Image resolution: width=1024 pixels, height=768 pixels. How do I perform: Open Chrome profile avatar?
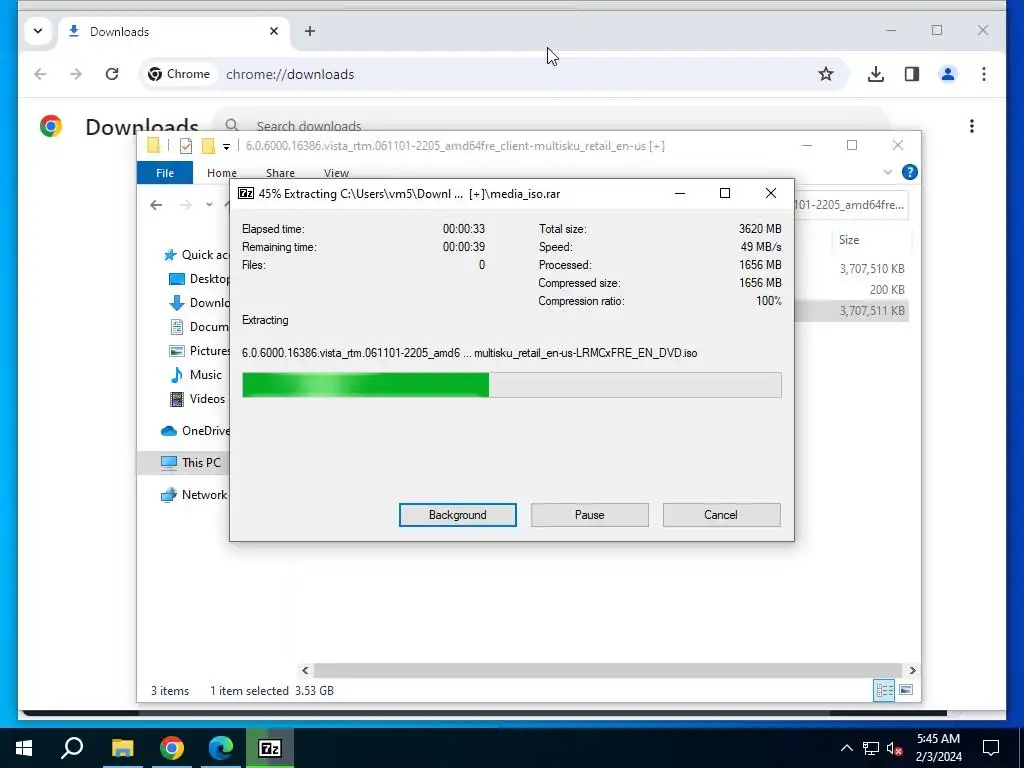(948, 74)
